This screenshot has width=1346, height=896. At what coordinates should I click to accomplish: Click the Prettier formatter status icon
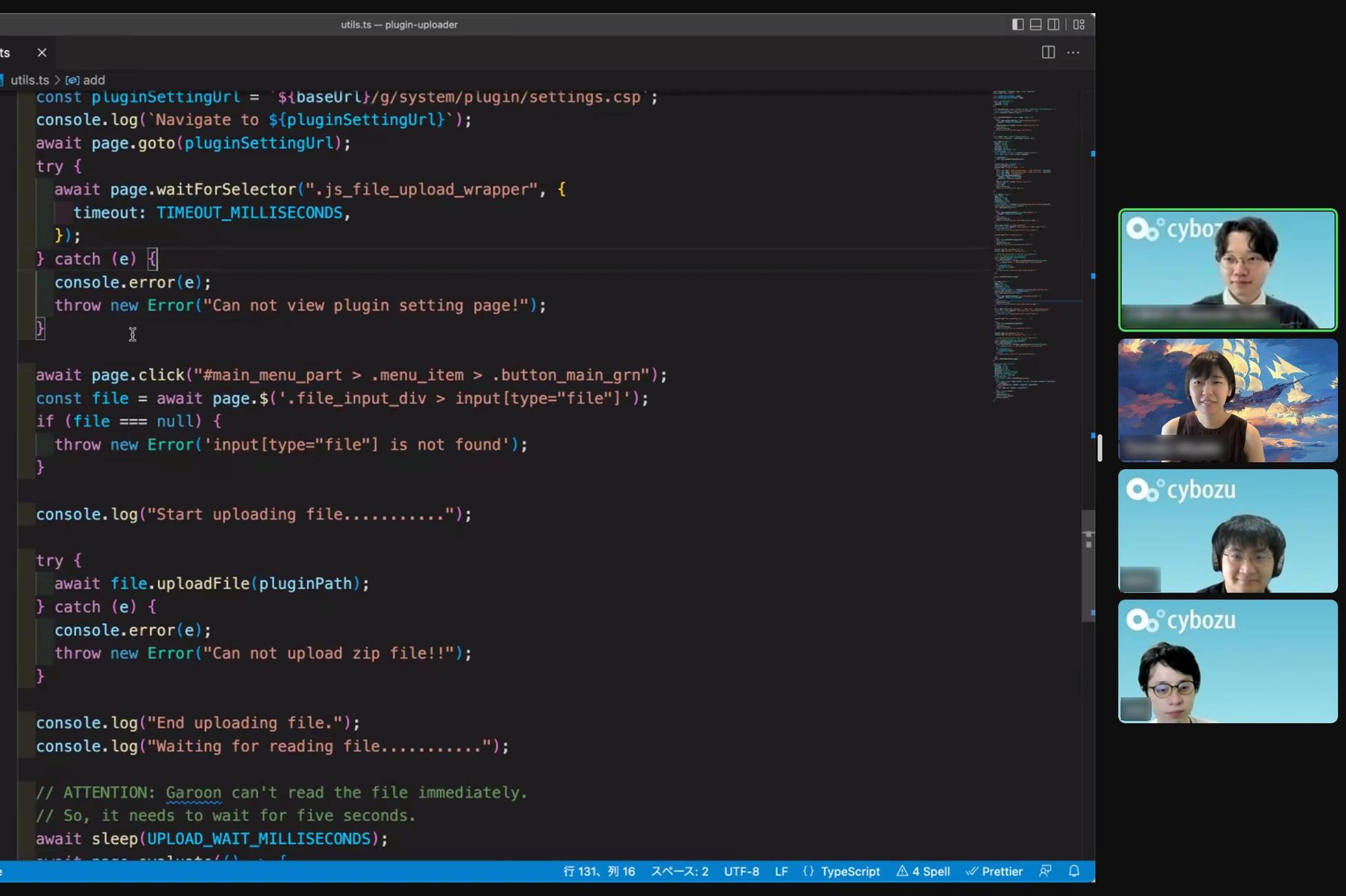tap(994, 871)
